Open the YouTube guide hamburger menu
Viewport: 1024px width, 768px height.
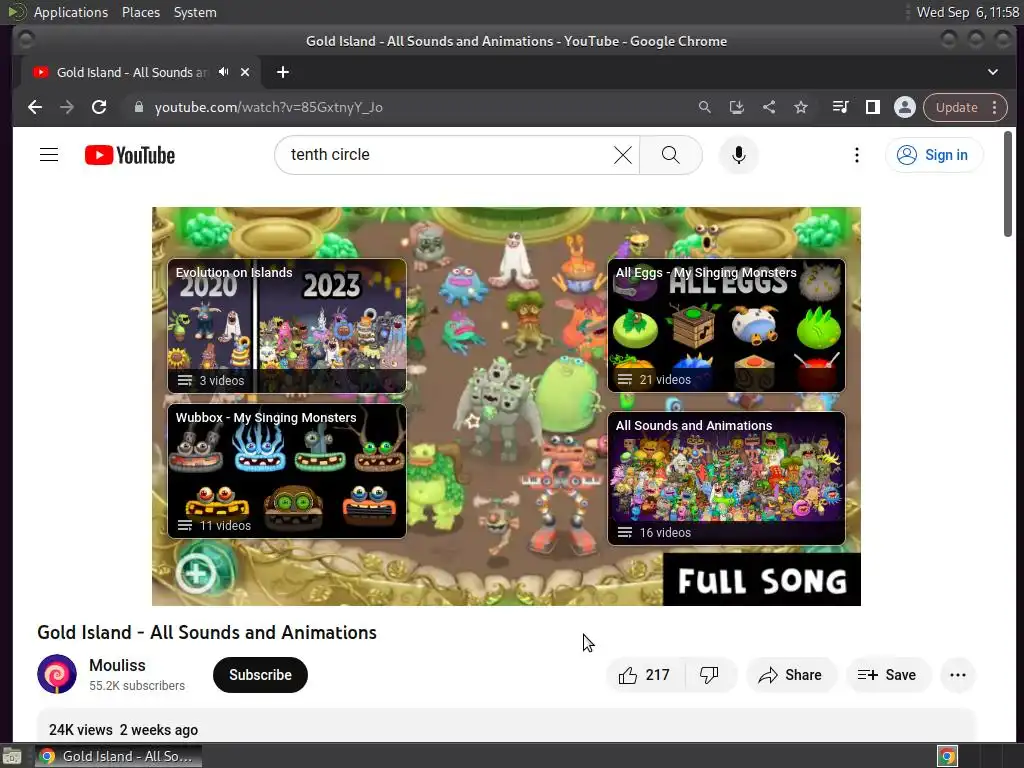[49, 155]
